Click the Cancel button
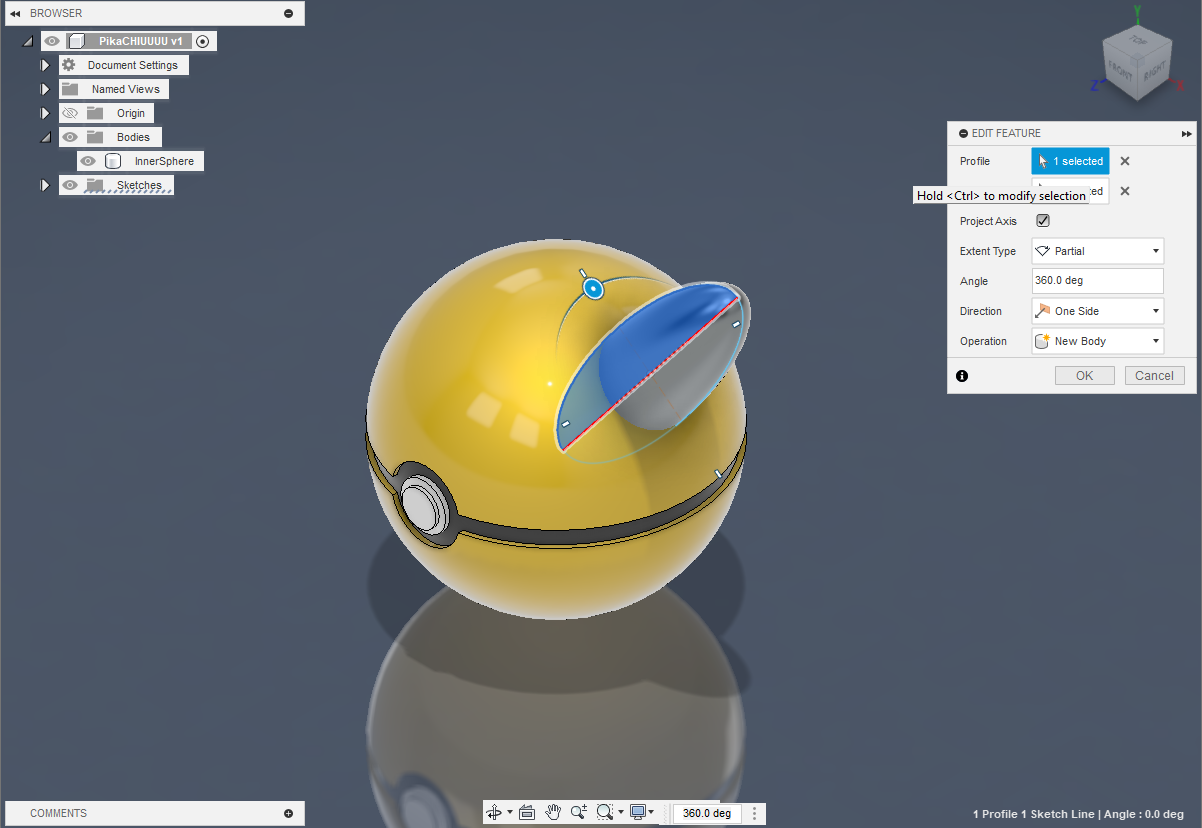This screenshot has width=1202, height=828. click(1155, 376)
